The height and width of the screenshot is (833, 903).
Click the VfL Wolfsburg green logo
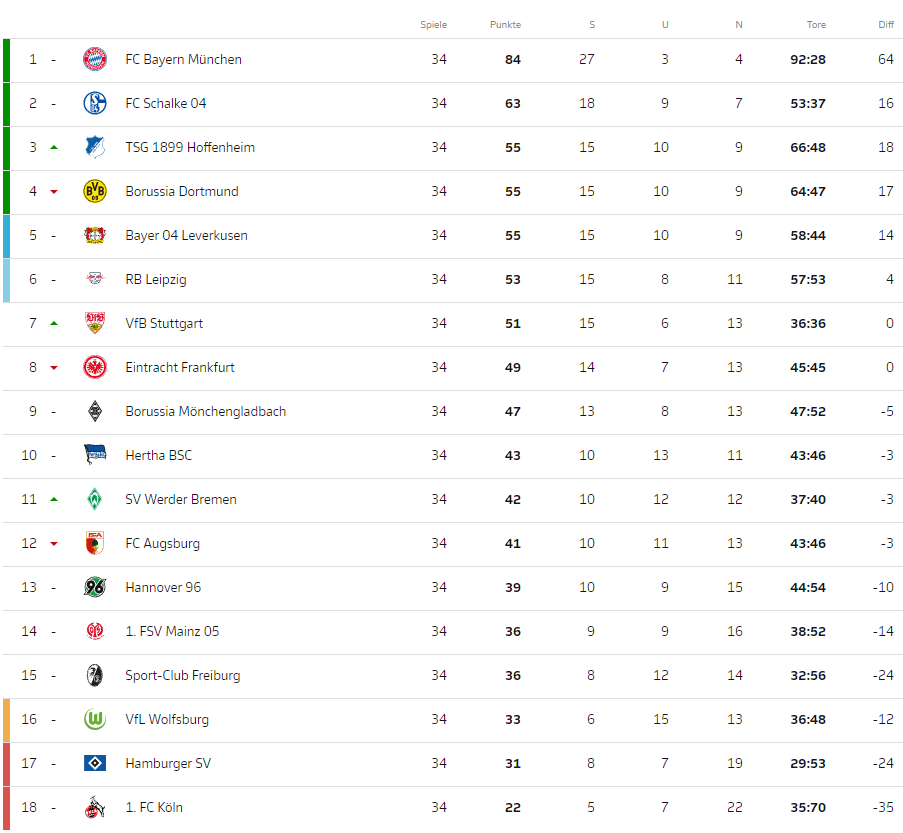coord(95,719)
